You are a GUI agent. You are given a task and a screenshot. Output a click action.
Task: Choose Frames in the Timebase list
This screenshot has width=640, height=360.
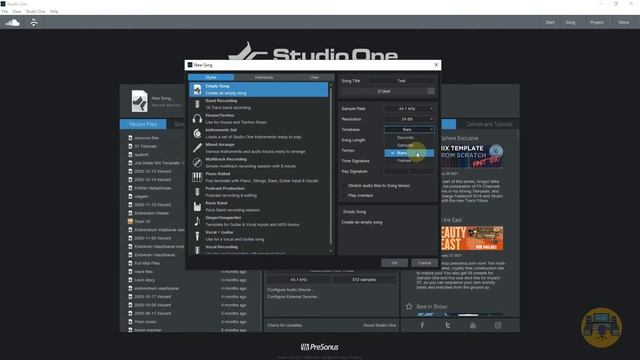point(409,160)
